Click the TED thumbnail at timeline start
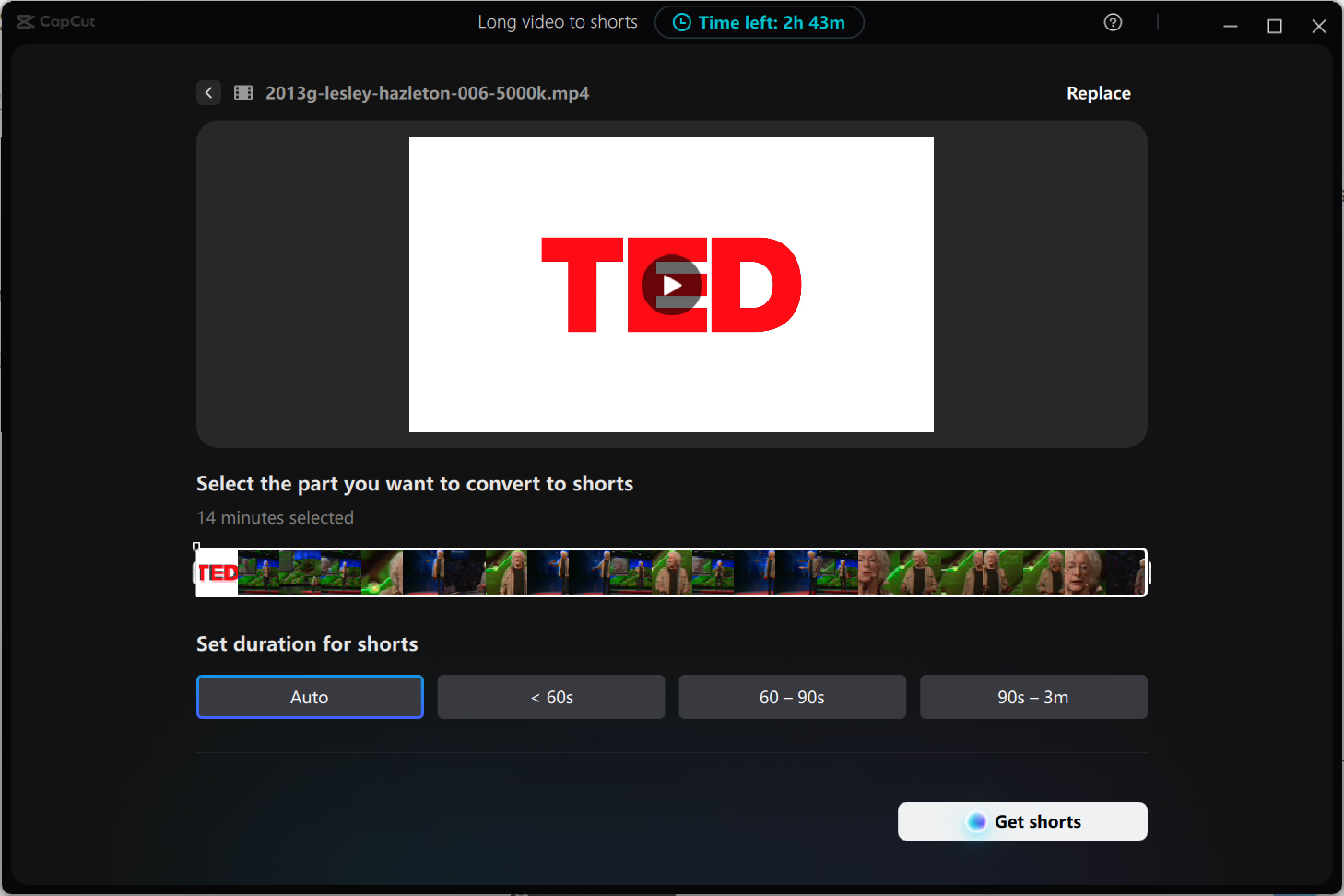Viewport: 1344px width, 896px height. (x=218, y=572)
